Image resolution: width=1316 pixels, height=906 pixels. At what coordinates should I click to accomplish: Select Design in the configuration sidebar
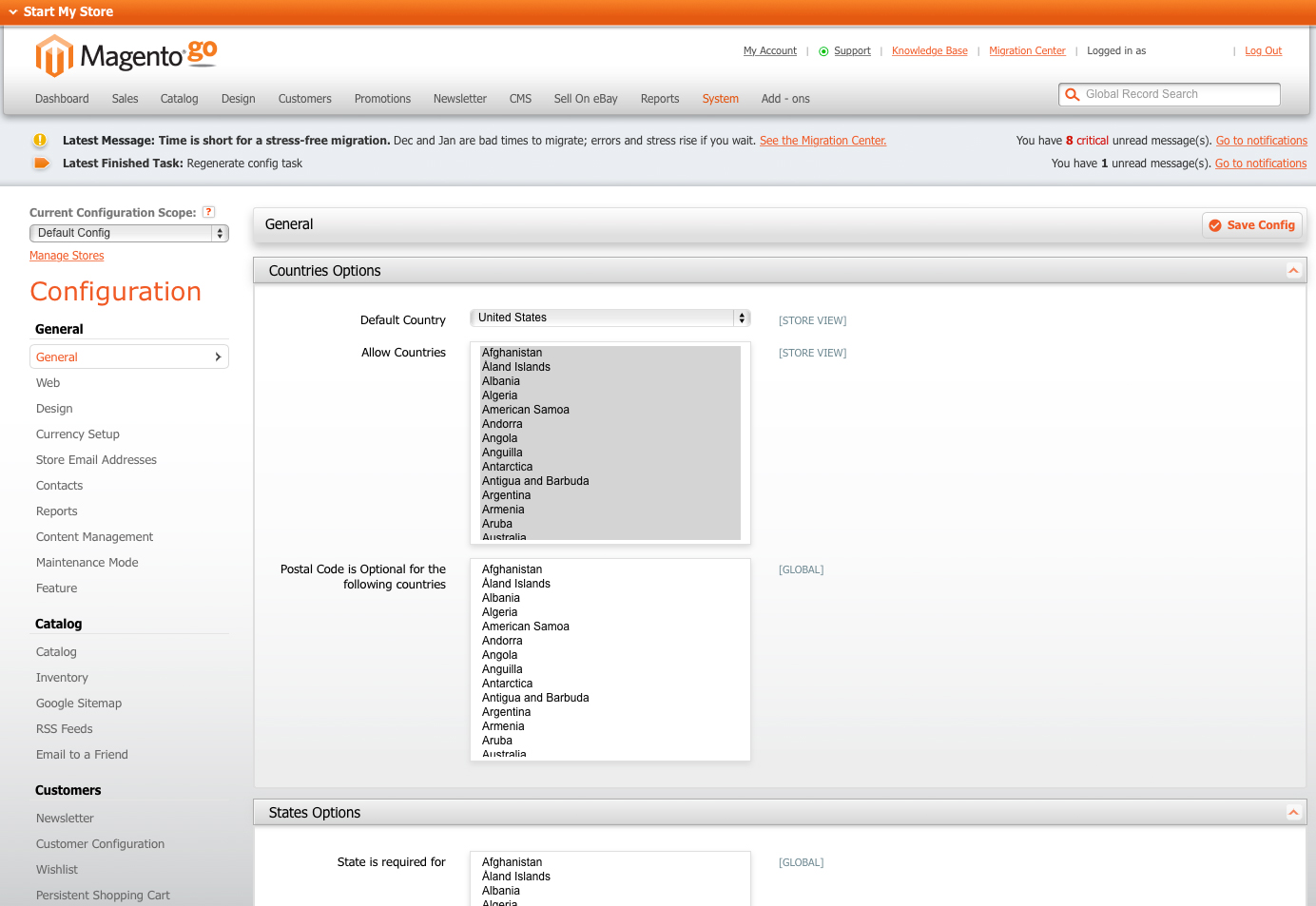coord(54,409)
